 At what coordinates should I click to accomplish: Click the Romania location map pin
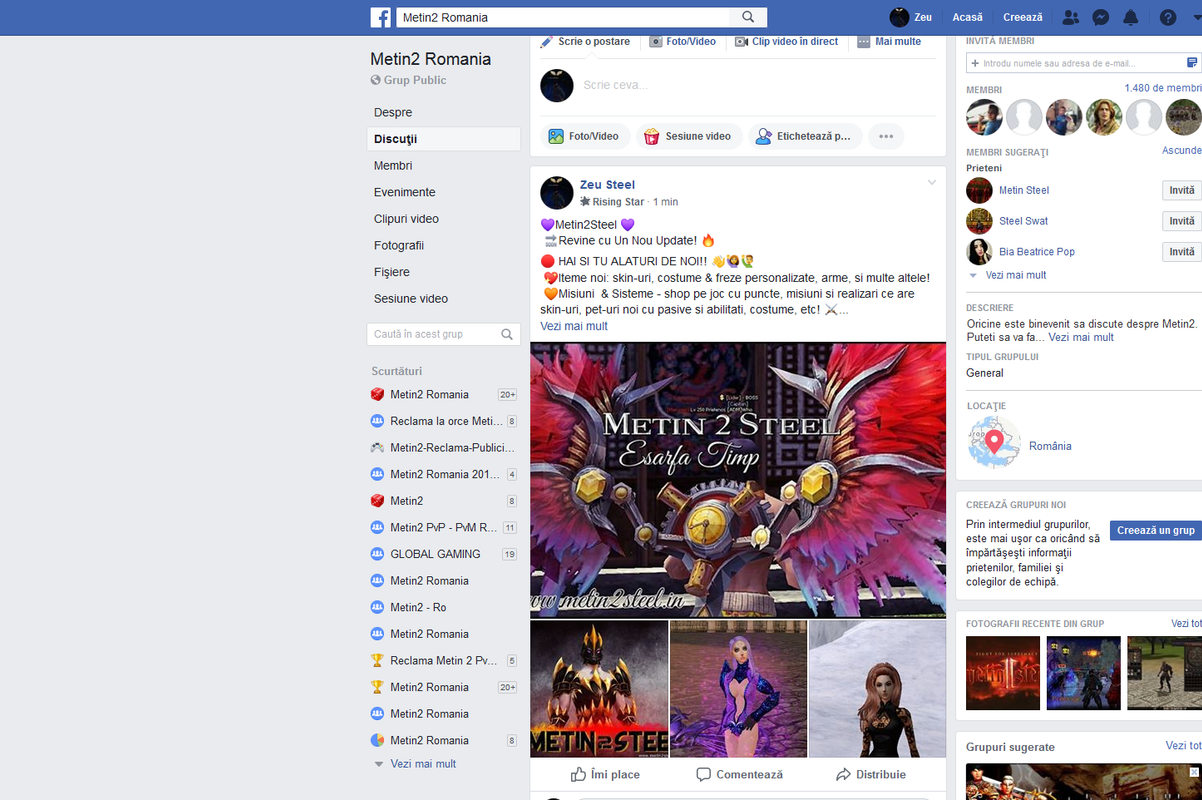(994, 443)
